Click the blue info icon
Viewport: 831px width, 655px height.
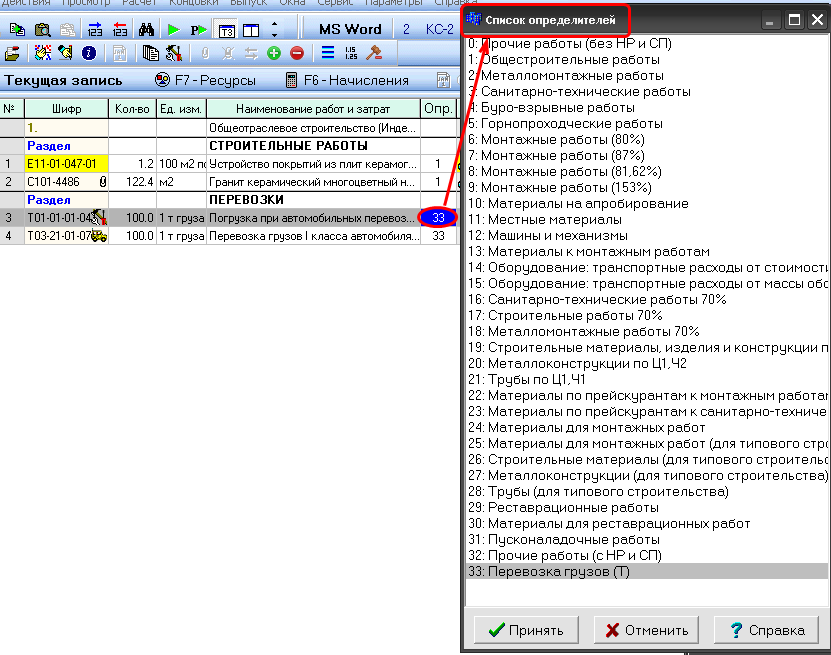click(89, 53)
